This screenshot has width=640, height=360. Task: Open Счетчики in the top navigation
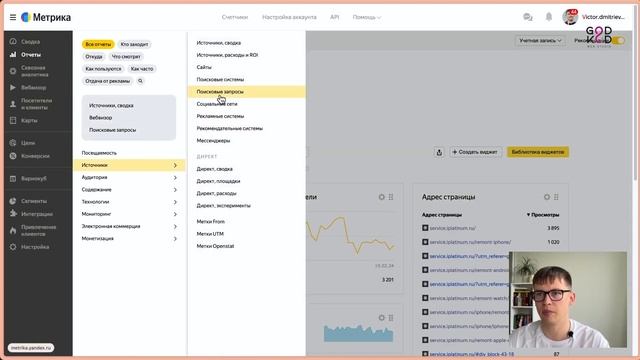click(235, 17)
